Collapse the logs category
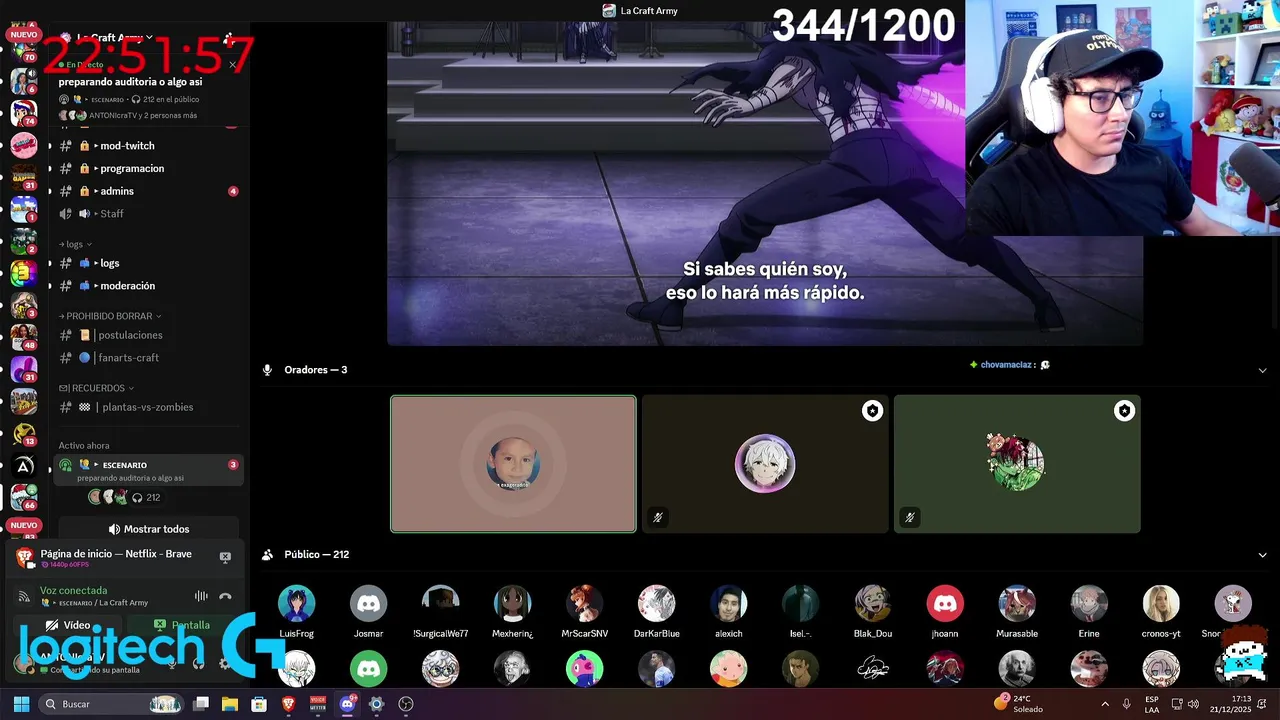Image resolution: width=1280 pixels, height=720 pixels. (76, 244)
